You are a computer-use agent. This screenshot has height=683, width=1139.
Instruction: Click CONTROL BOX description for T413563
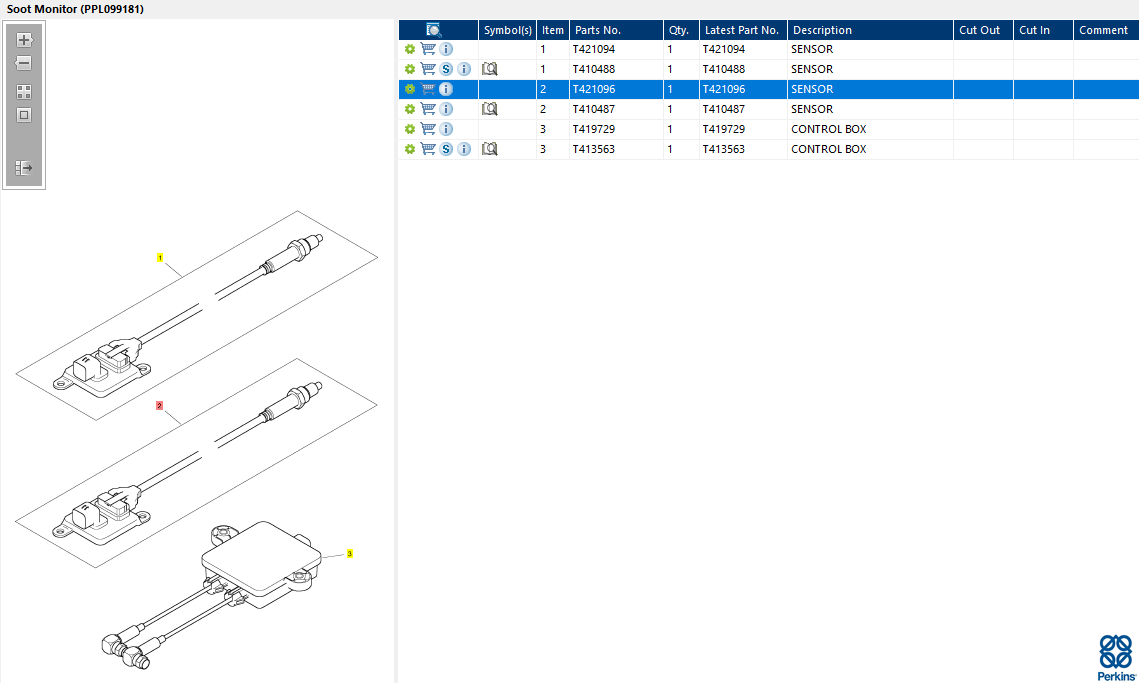coord(829,149)
